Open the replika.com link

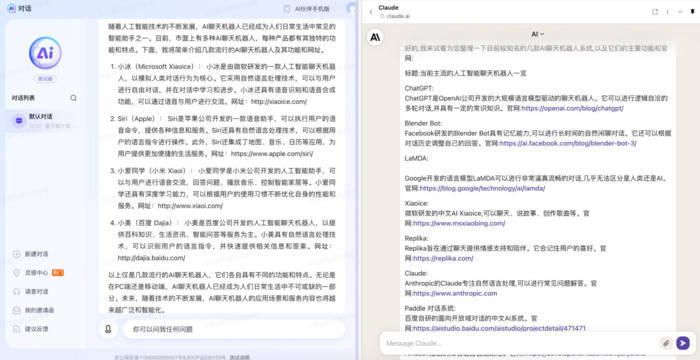coord(443,259)
